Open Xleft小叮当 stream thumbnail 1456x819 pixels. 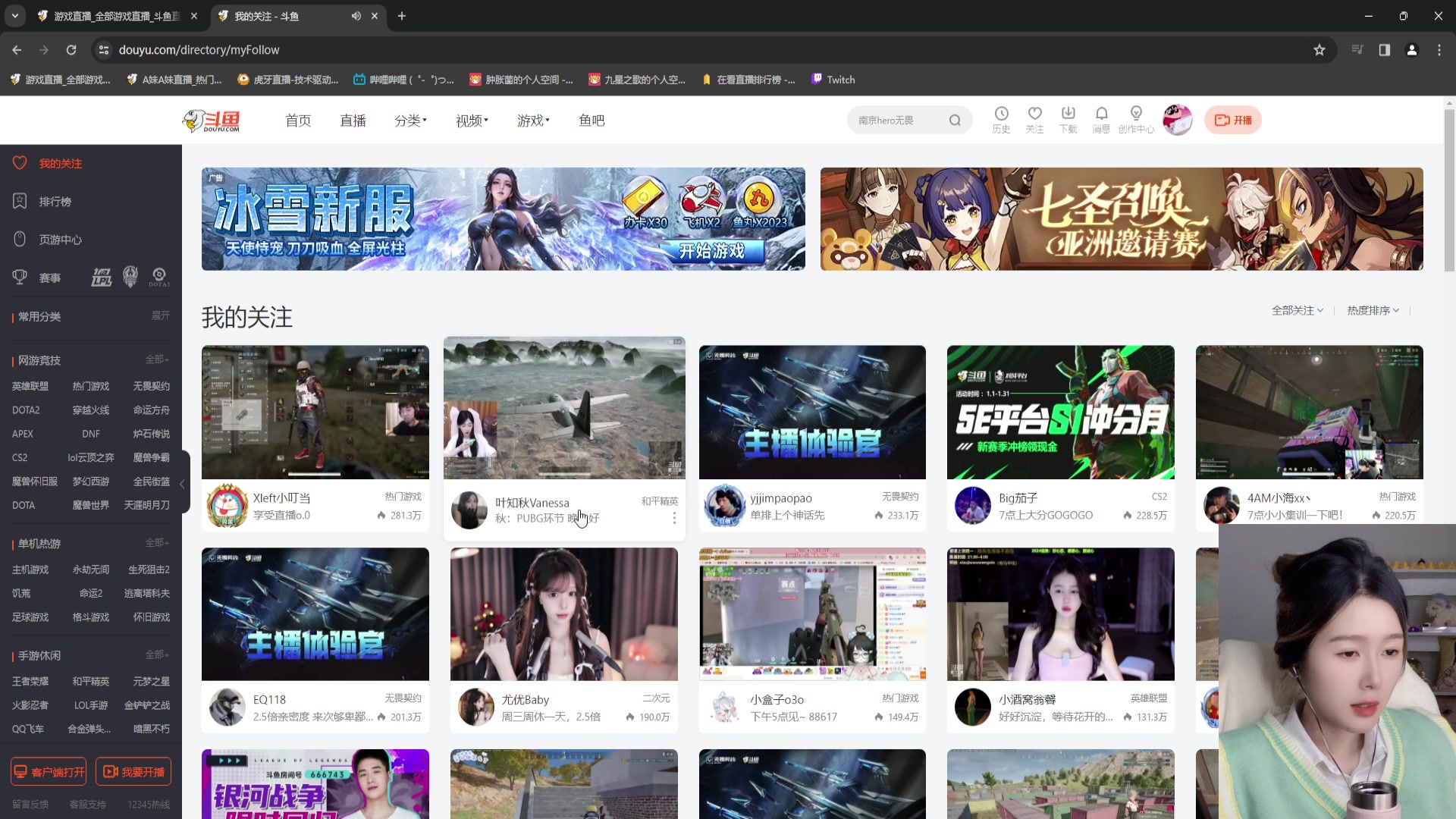(x=315, y=412)
